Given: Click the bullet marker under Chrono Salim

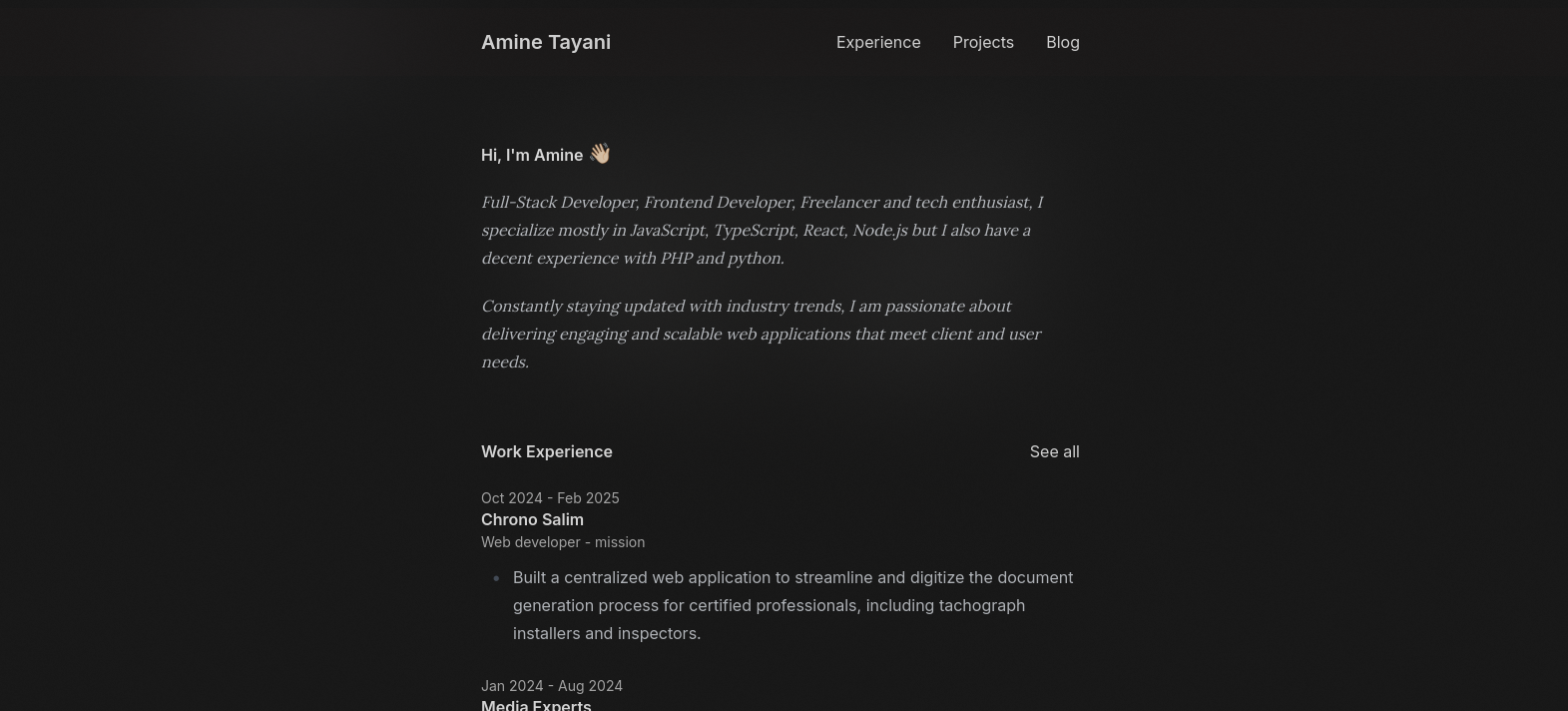Looking at the screenshot, I should click(496, 578).
